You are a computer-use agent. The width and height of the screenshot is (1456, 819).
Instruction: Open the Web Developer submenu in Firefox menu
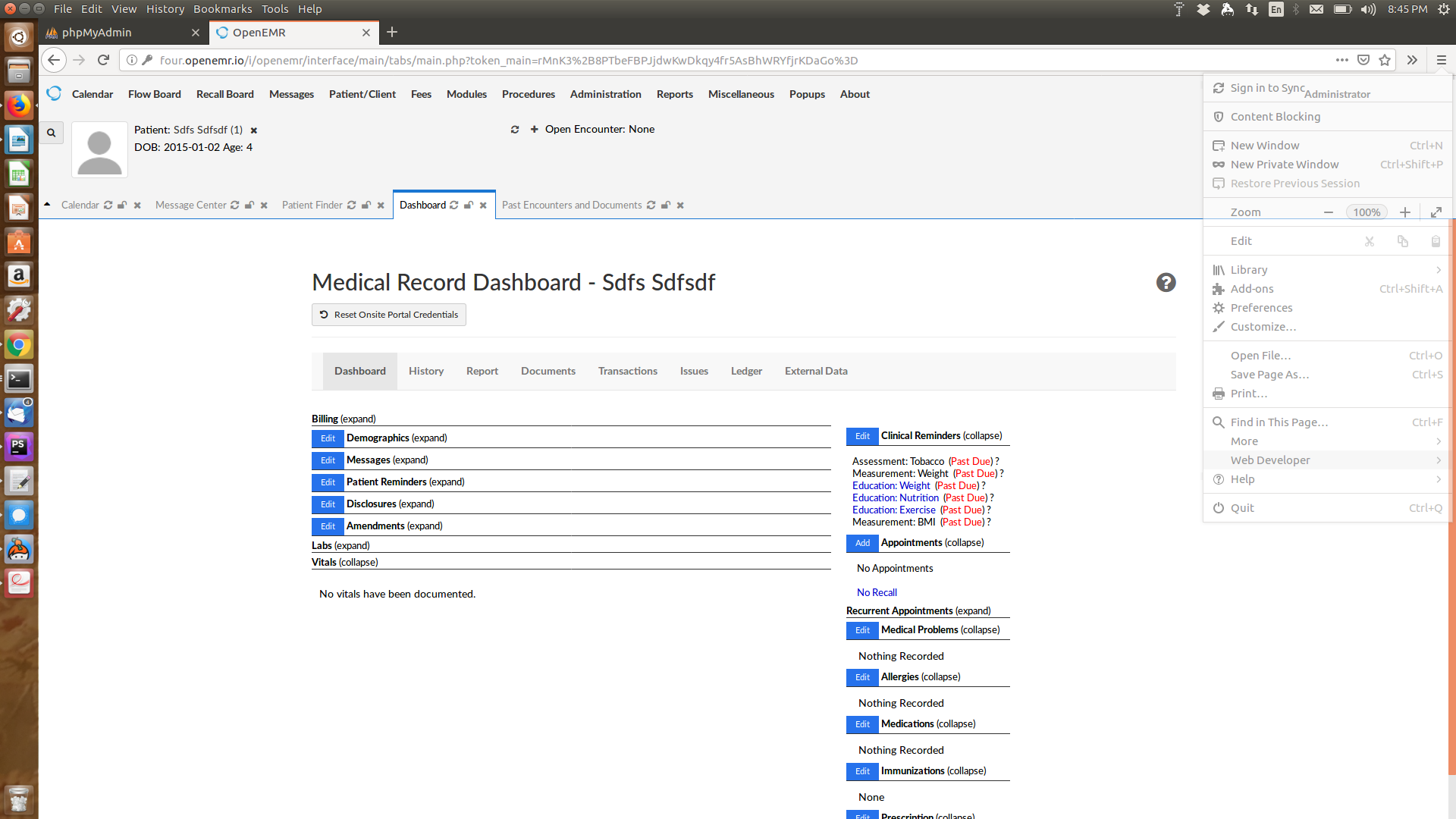click(x=1327, y=460)
